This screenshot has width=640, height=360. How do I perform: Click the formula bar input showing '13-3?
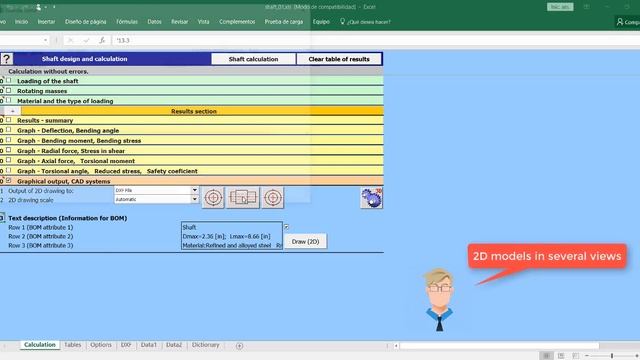pyautogui.click(x=376, y=40)
